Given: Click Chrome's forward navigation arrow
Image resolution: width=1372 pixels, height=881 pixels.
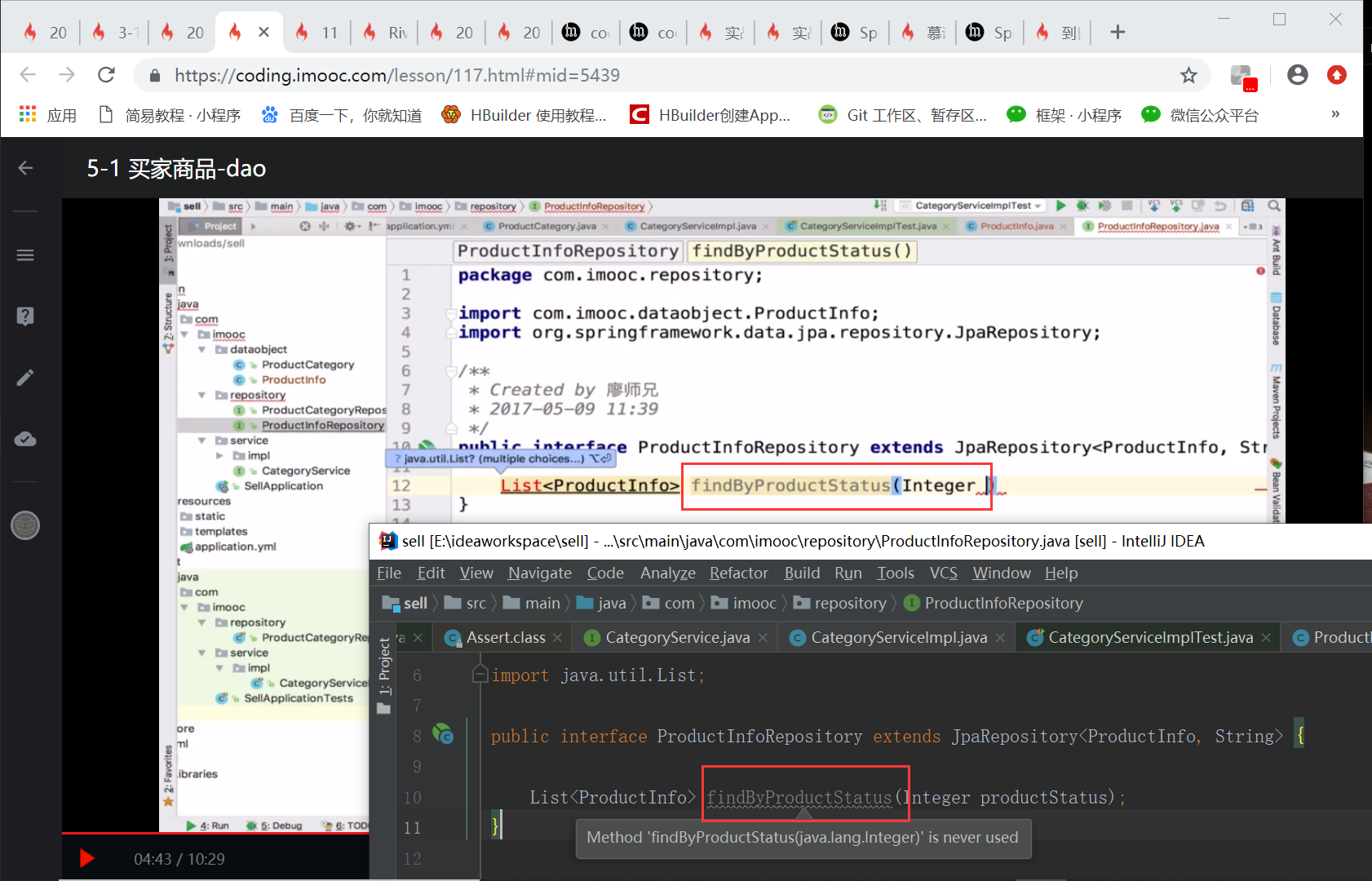Looking at the screenshot, I should point(67,75).
